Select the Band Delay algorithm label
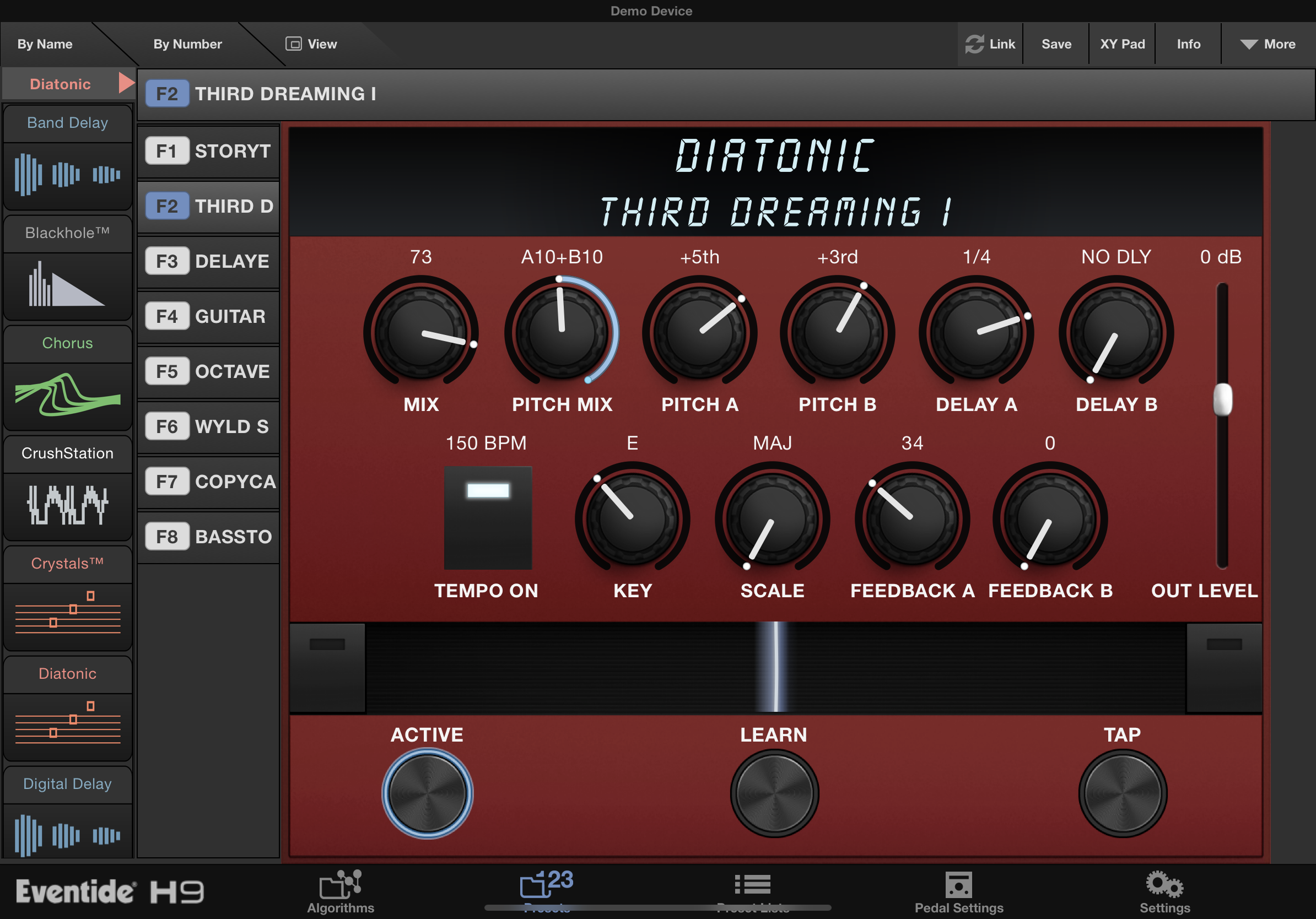 pos(68,123)
